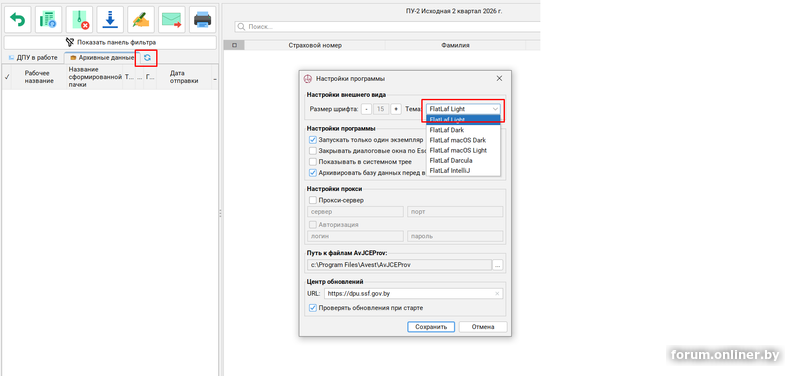Click select-all box in right table header

[234, 45]
